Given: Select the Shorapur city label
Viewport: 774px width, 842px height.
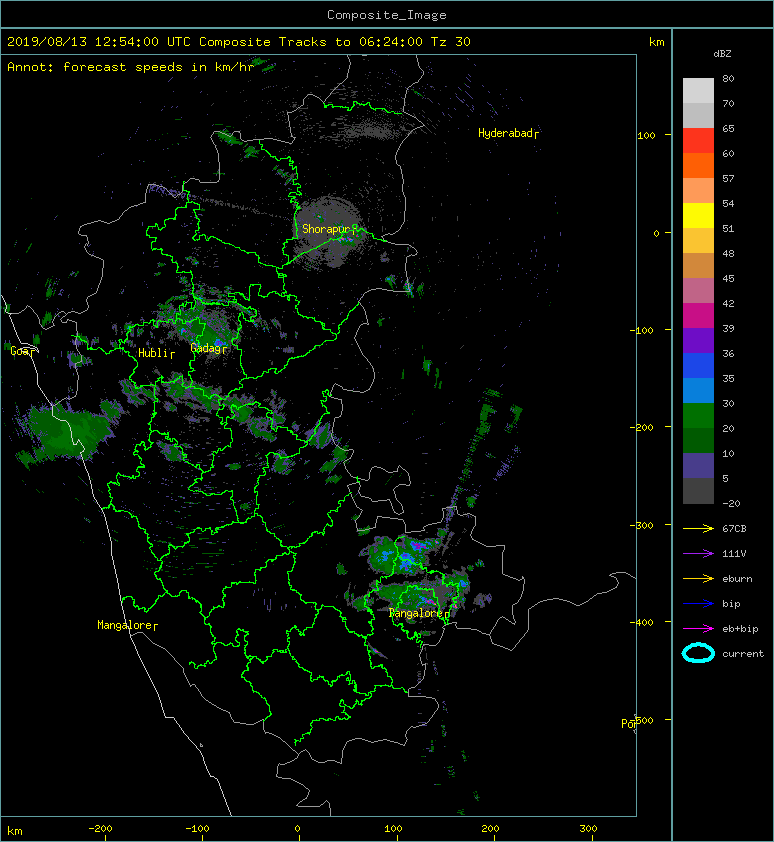Looking at the screenshot, I should click(x=329, y=229).
